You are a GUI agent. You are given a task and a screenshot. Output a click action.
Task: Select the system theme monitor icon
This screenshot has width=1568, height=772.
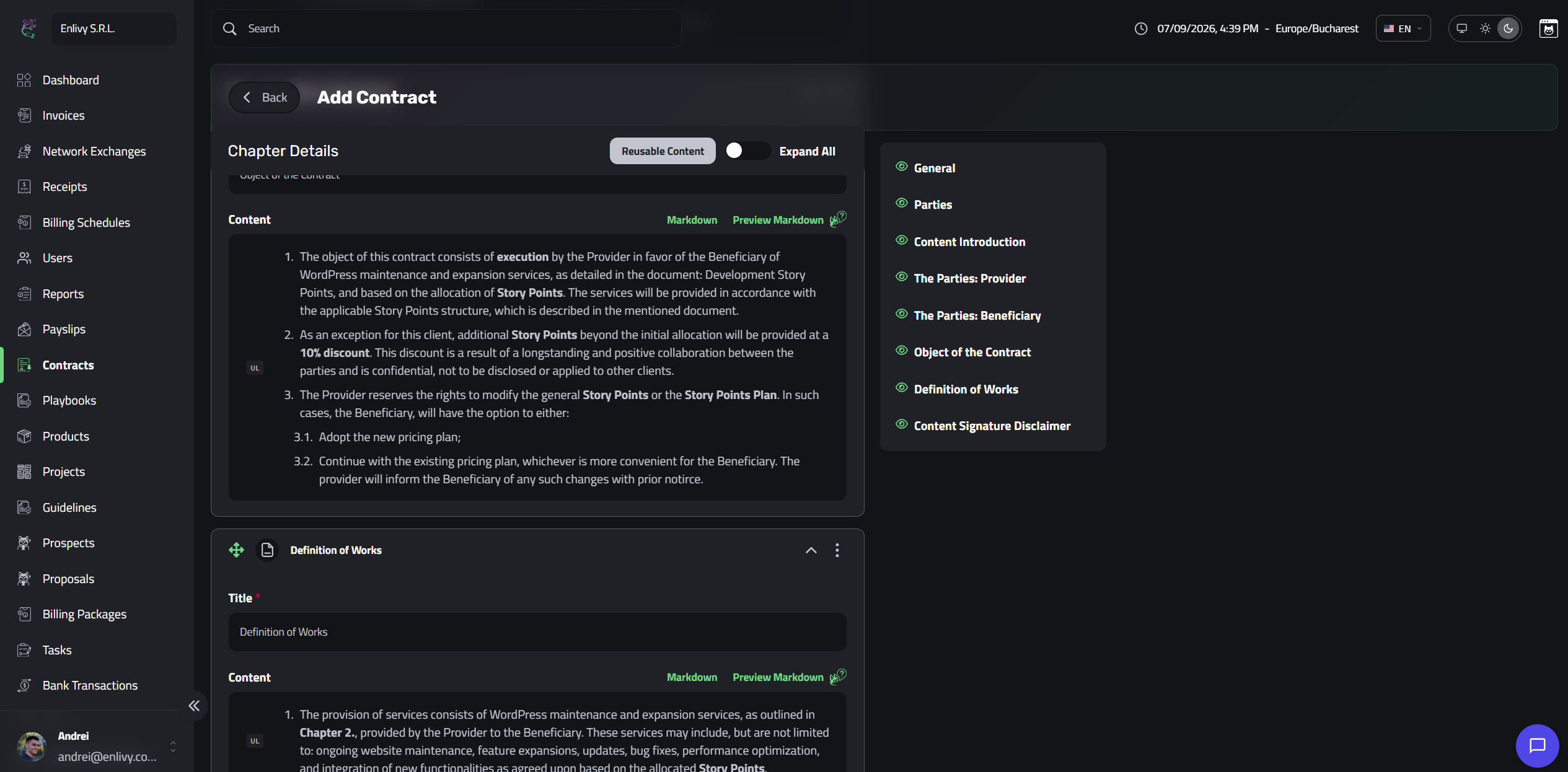coord(1461,29)
